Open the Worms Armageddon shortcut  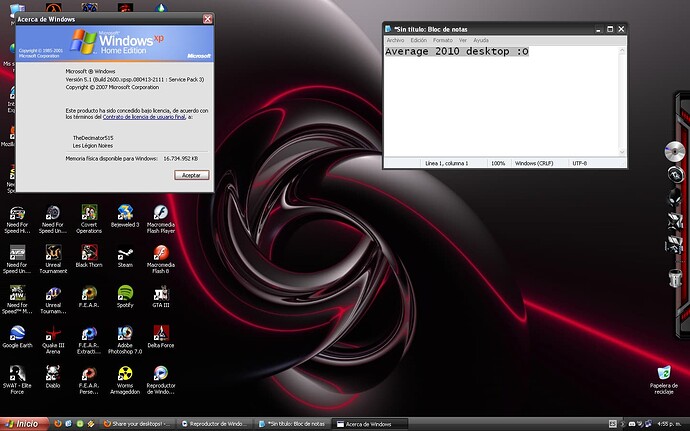tap(125, 372)
